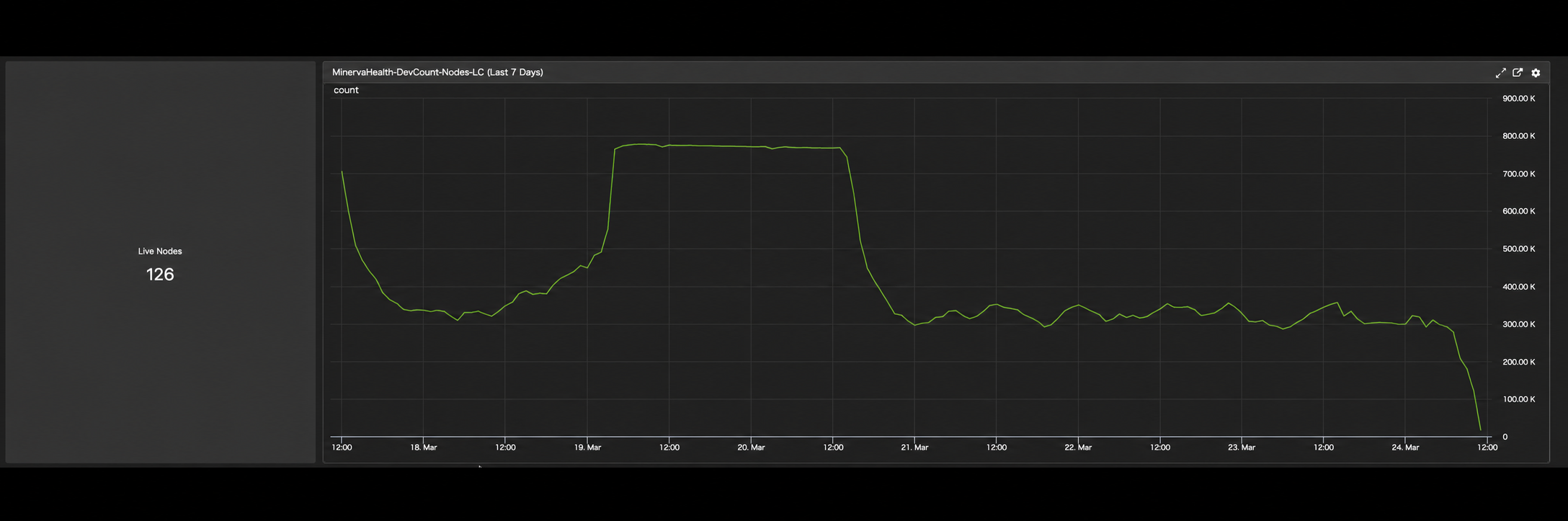Click the '300.00 K' y-axis value
This screenshot has height=521, width=1568.
click(1519, 324)
